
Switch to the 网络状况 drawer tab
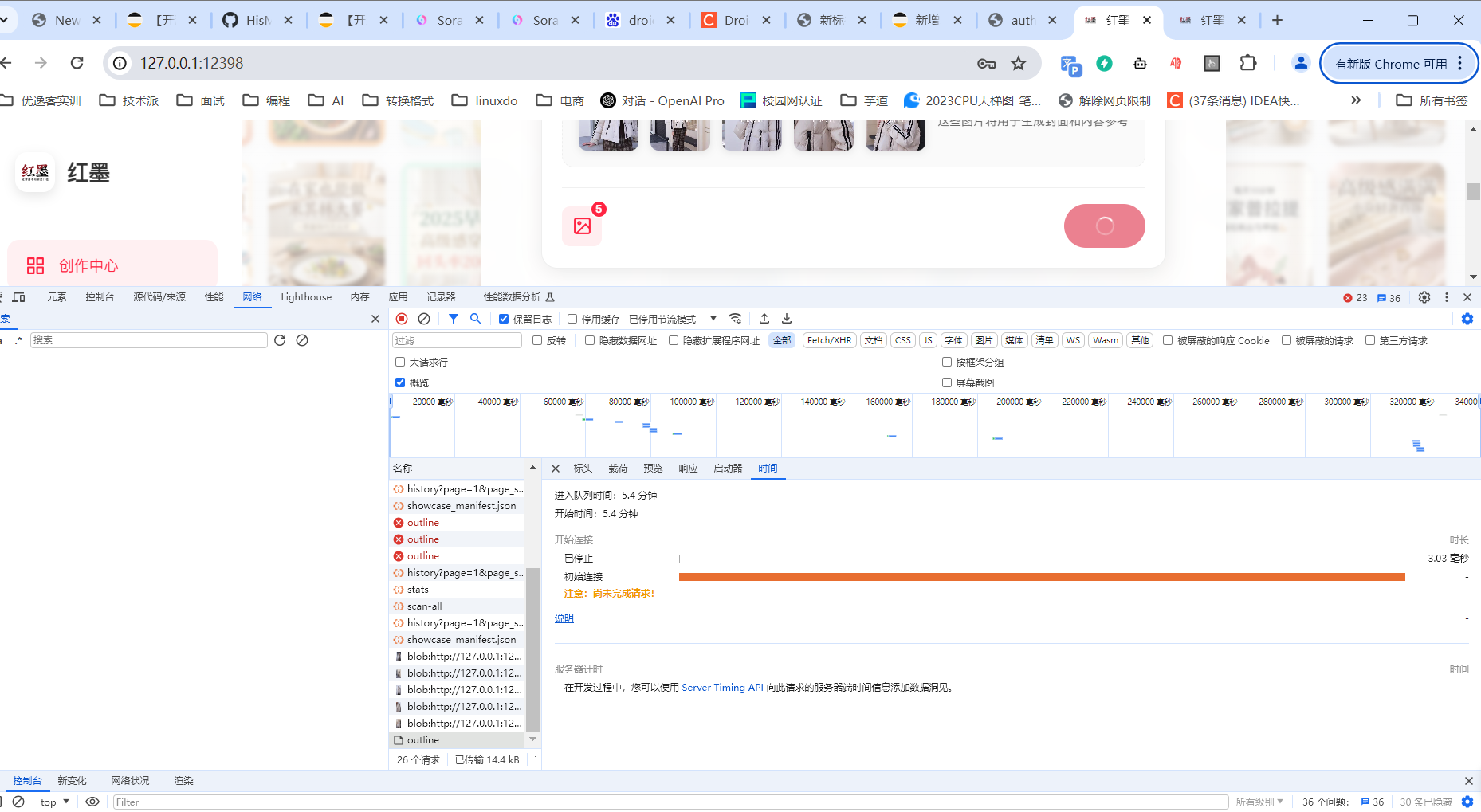[130, 781]
